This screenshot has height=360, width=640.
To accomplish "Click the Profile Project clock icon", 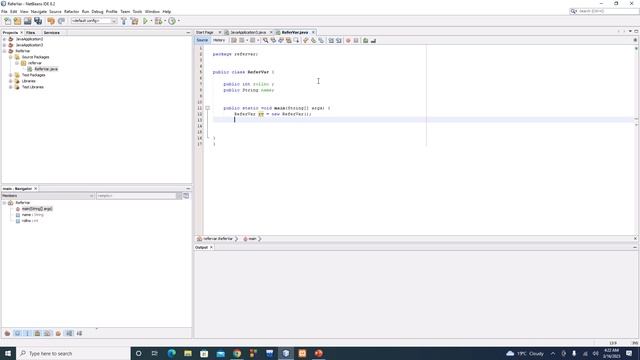I will click(172, 21).
